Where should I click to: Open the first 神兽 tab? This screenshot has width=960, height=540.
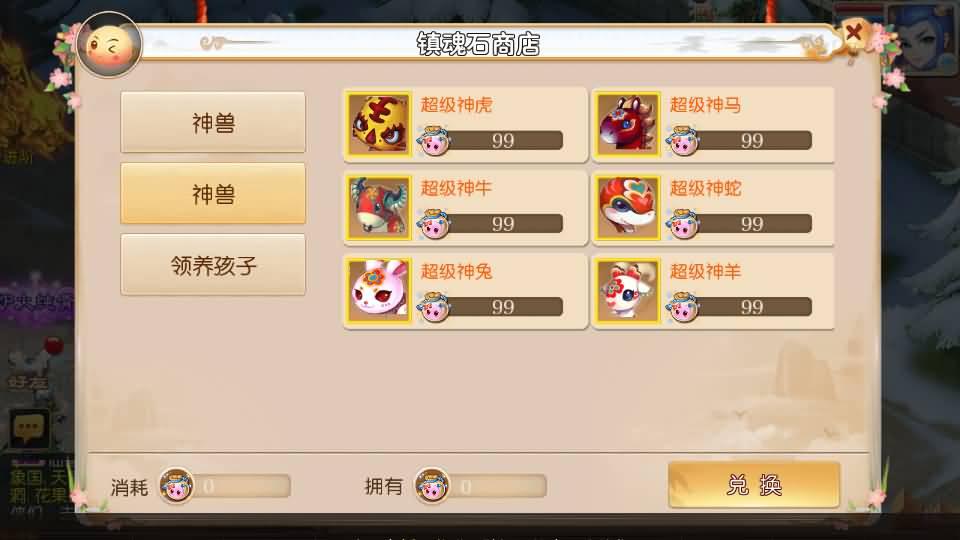click(x=213, y=122)
